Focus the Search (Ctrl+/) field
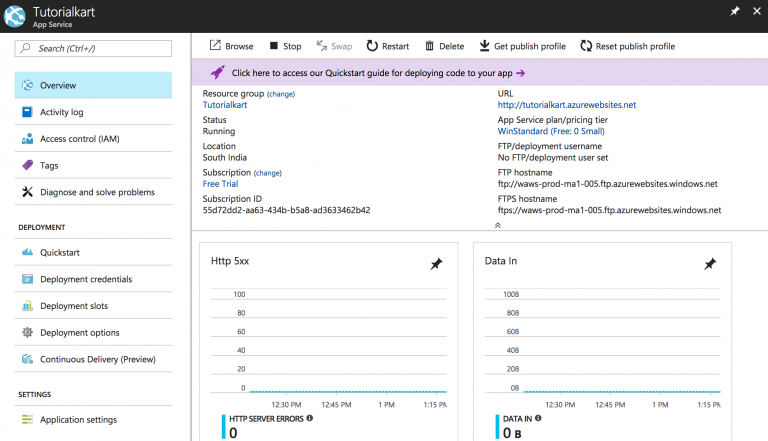The width and height of the screenshot is (768, 441). coord(93,49)
